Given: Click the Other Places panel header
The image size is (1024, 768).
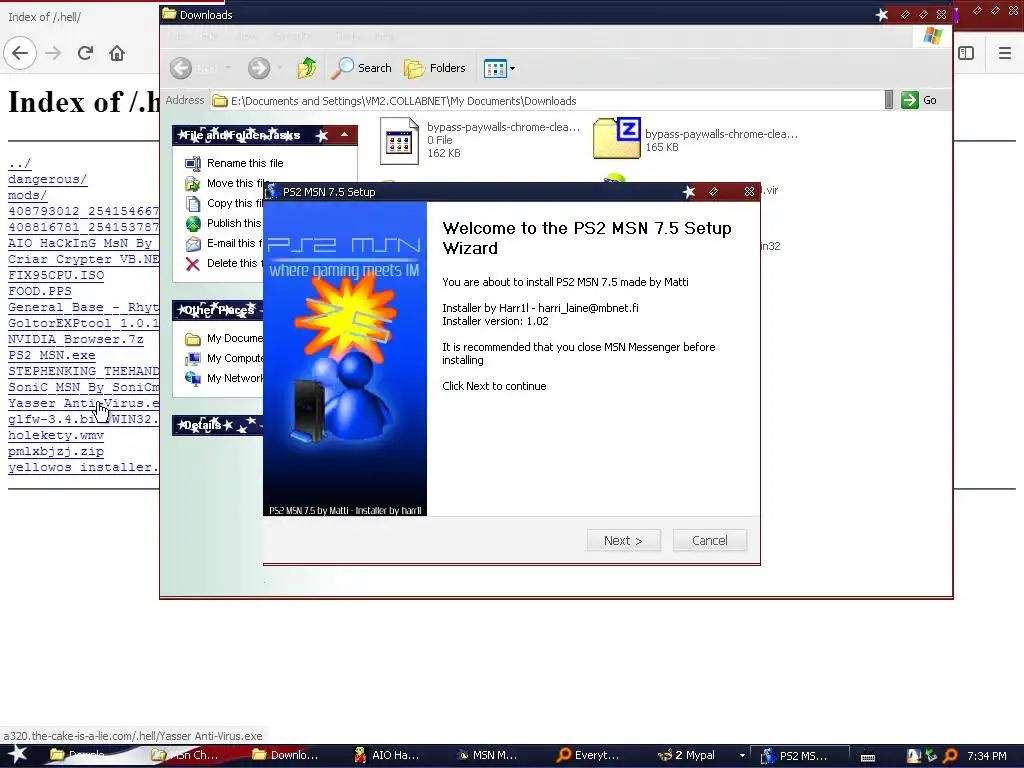Looking at the screenshot, I should click(217, 310).
